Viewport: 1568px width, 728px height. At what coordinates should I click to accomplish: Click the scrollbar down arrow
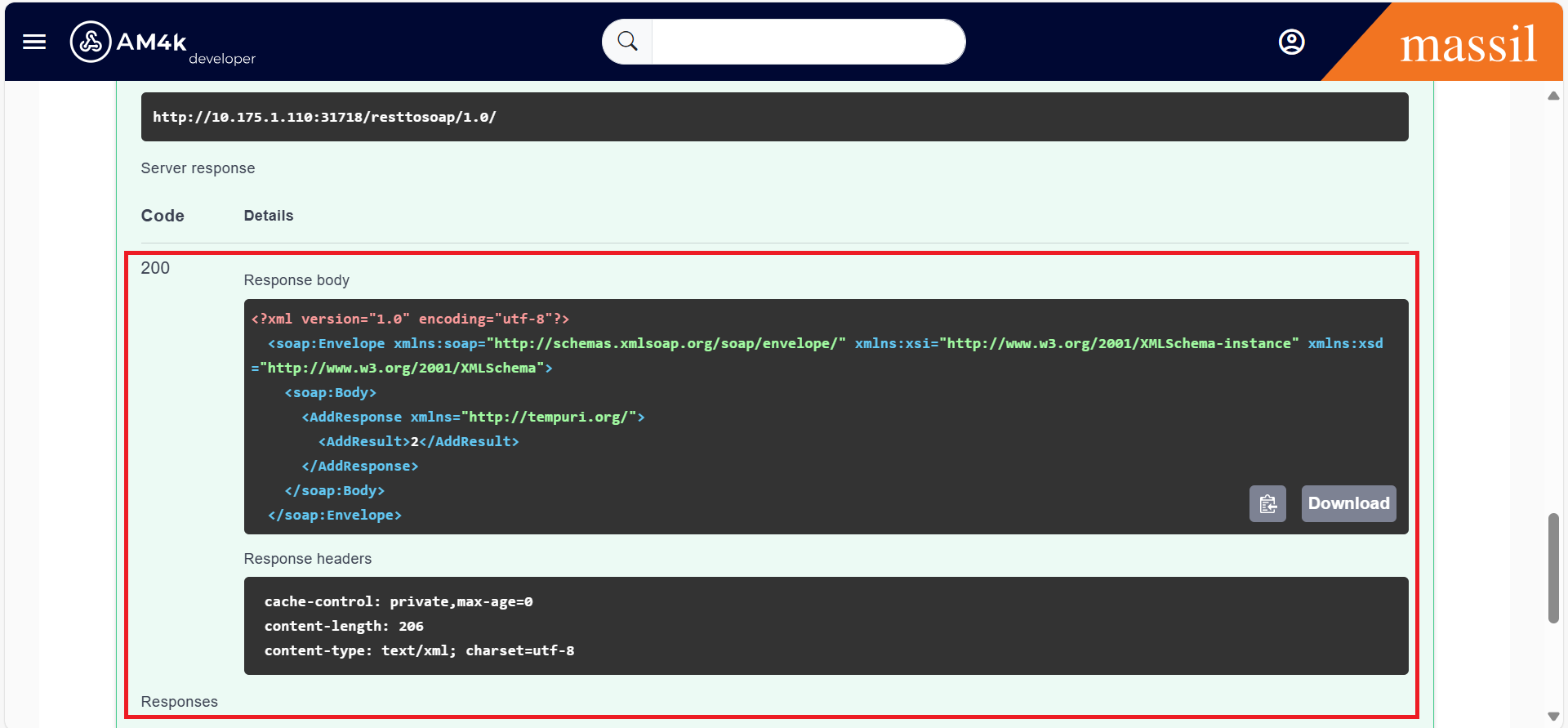click(x=1553, y=717)
